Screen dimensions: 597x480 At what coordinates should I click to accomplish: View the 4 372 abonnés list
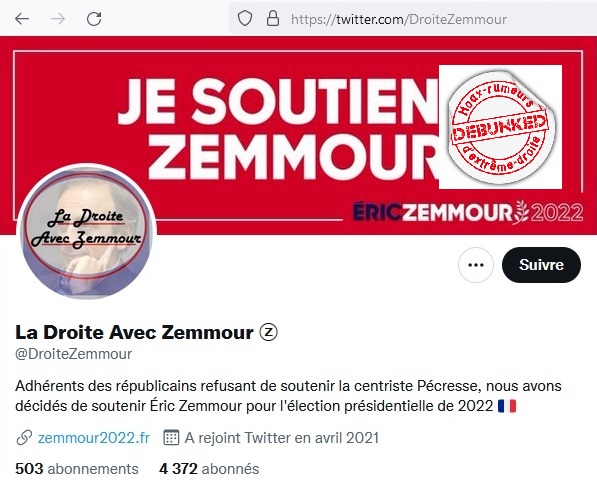(x=209, y=469)
